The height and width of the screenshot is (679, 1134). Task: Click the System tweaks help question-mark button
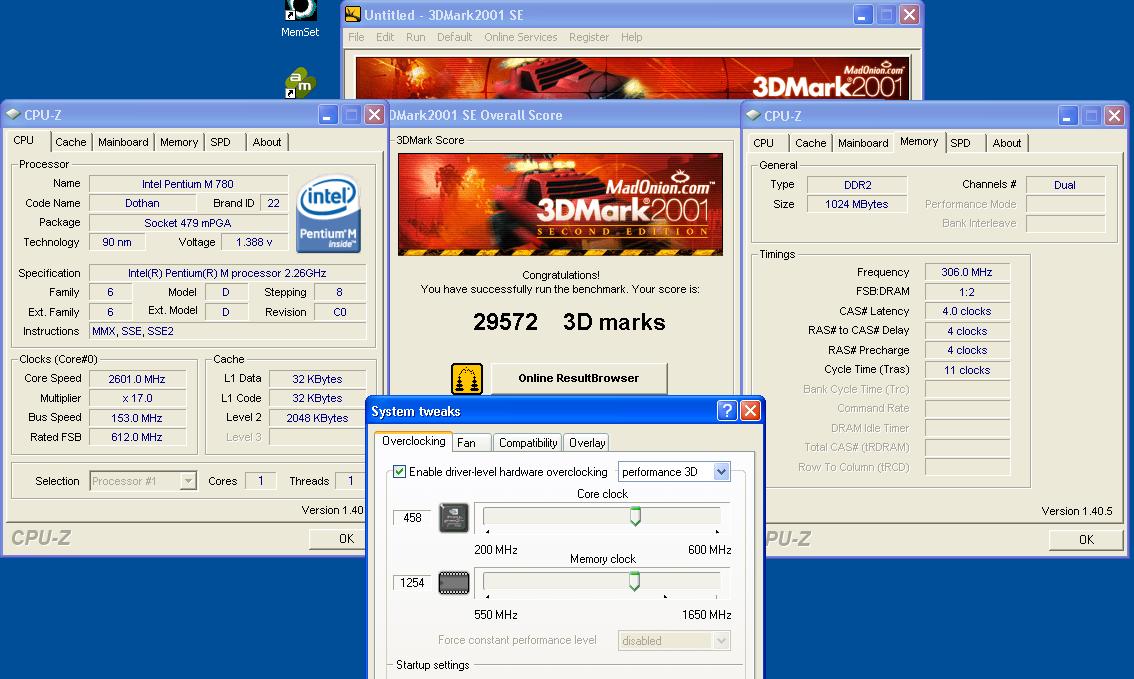click(x=727, y=411)
